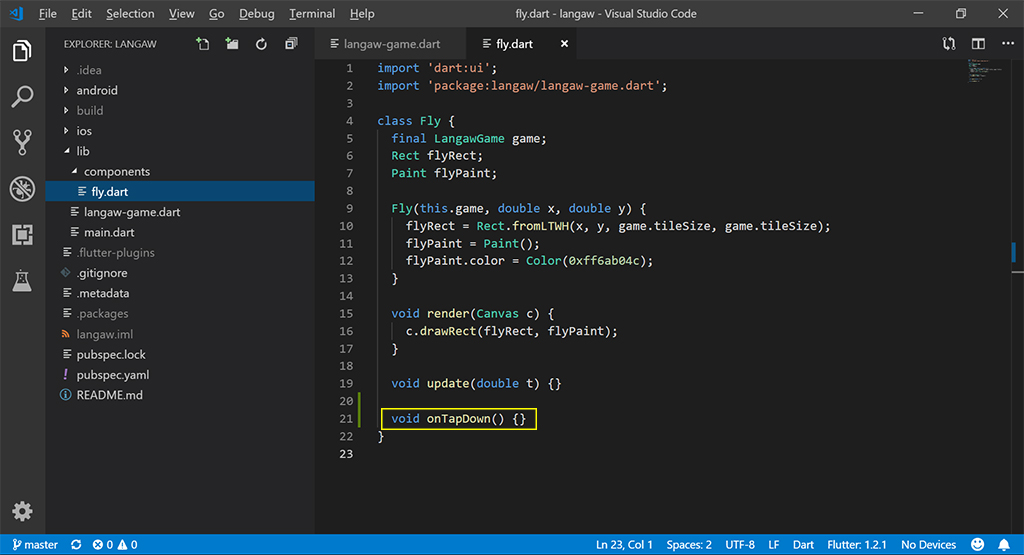Open the Terminal menu

(312, 14)
